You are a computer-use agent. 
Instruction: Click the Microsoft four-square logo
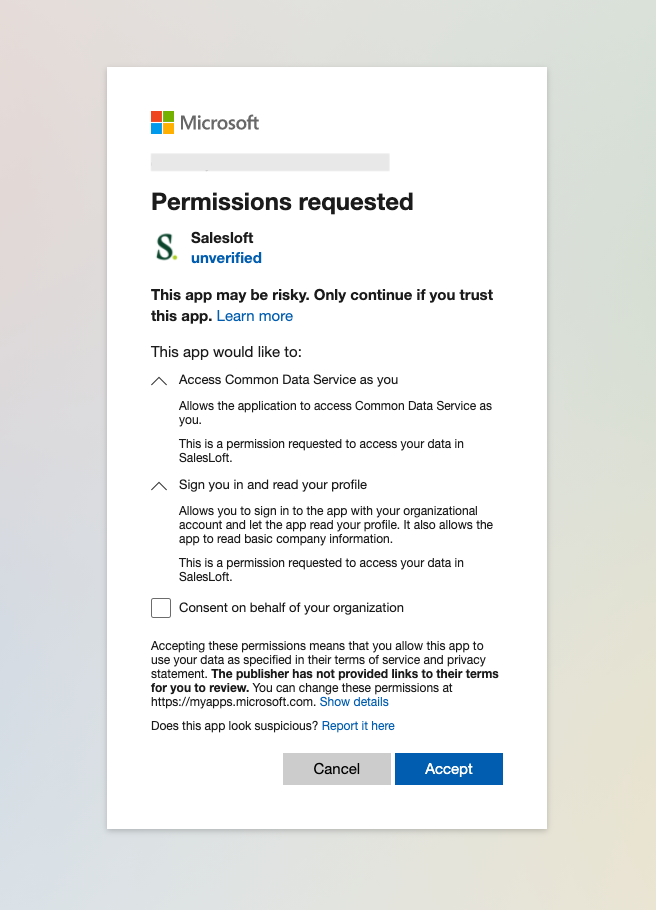[x=162, y=122]
